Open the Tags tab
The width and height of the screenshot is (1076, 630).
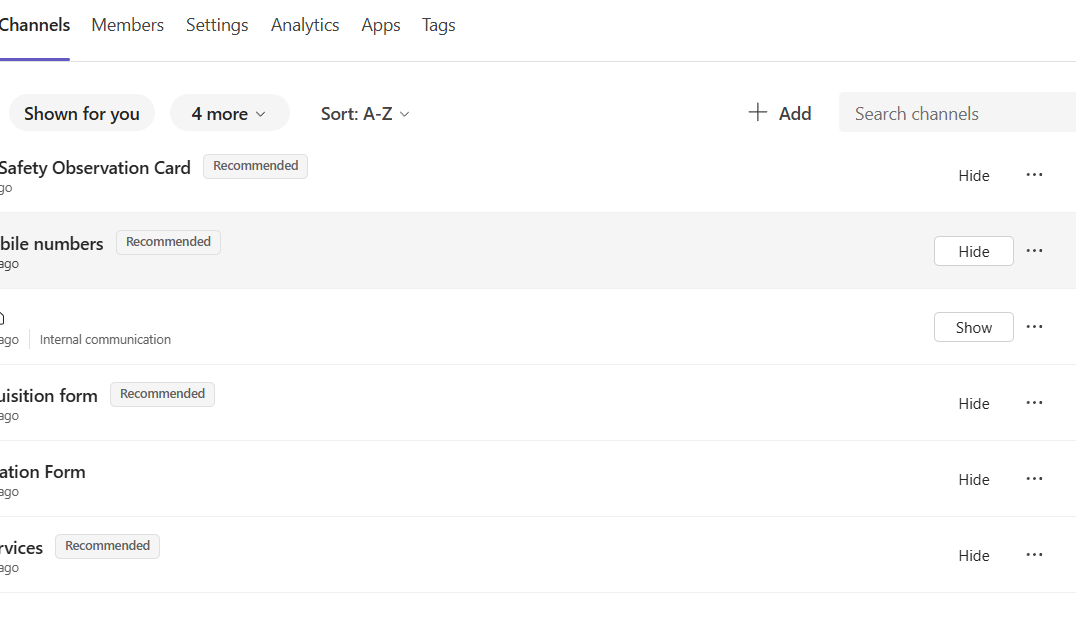pos(438,25)
